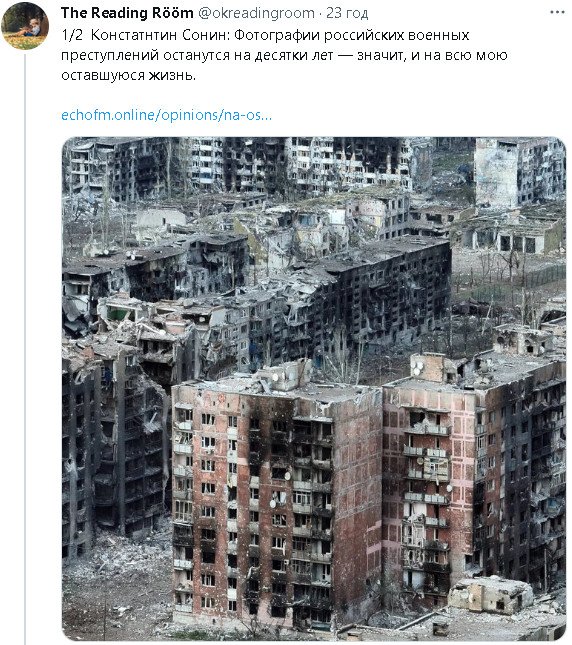The image size is (572, 645).
Task: Click the name 'Константин Сонин' in the tweet
Action: click(x=158, y=35)
